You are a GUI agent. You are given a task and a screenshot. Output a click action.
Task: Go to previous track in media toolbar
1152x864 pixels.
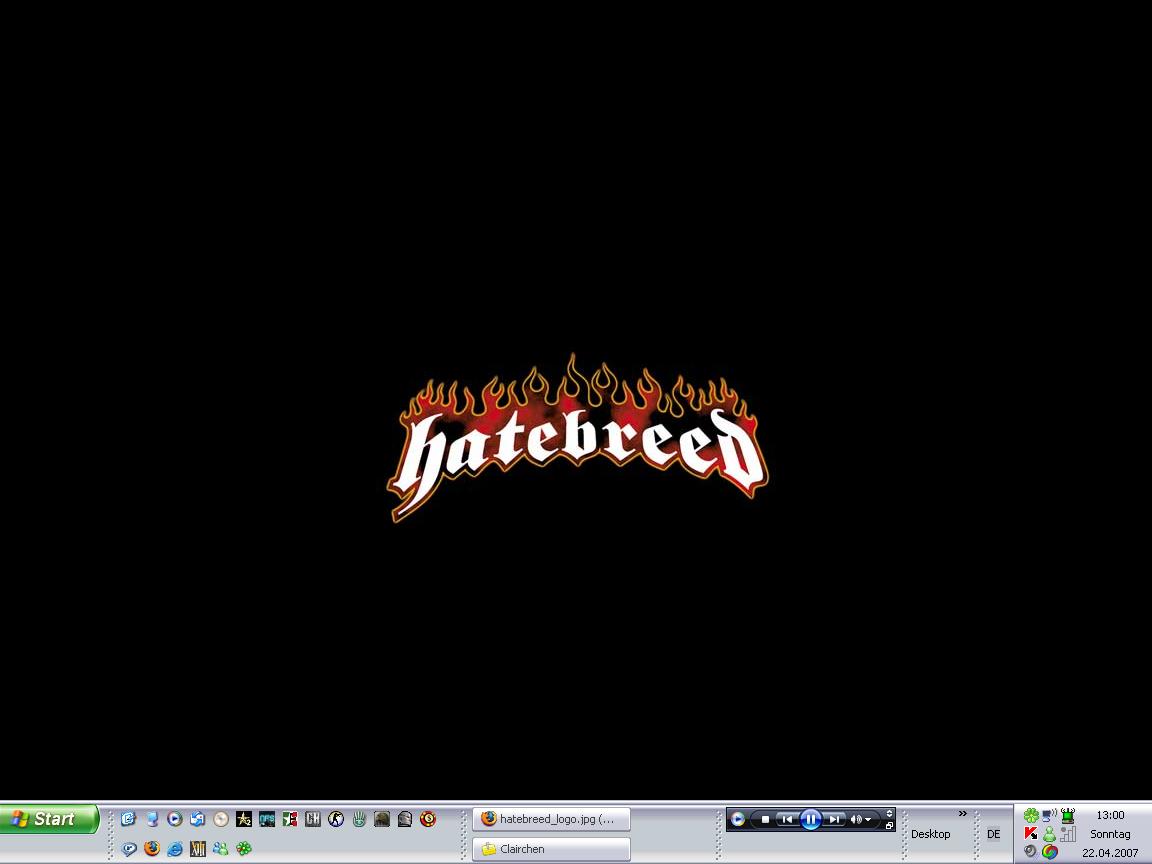[x=787, y=820]
